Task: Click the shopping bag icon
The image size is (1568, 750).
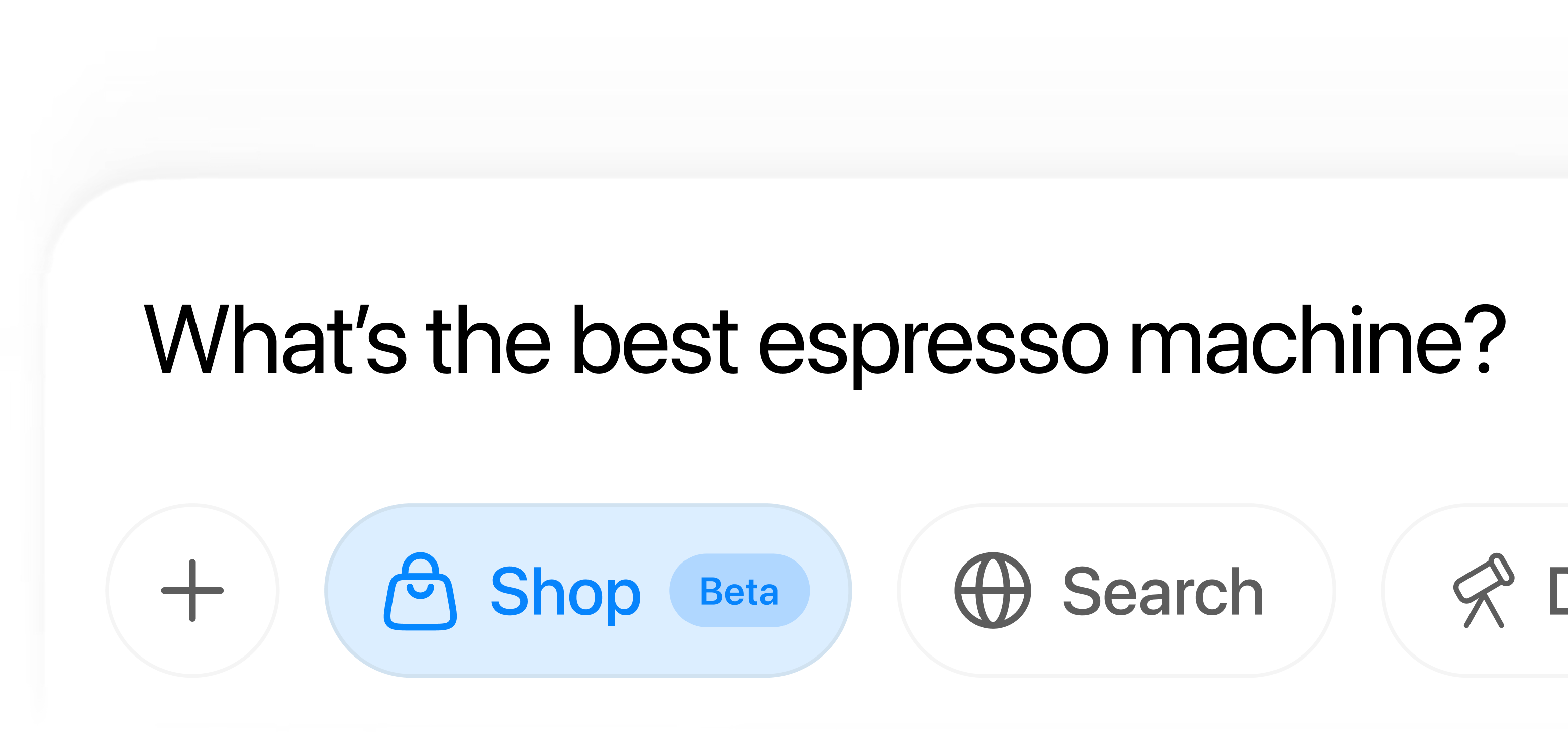Action: pos(420,591)
